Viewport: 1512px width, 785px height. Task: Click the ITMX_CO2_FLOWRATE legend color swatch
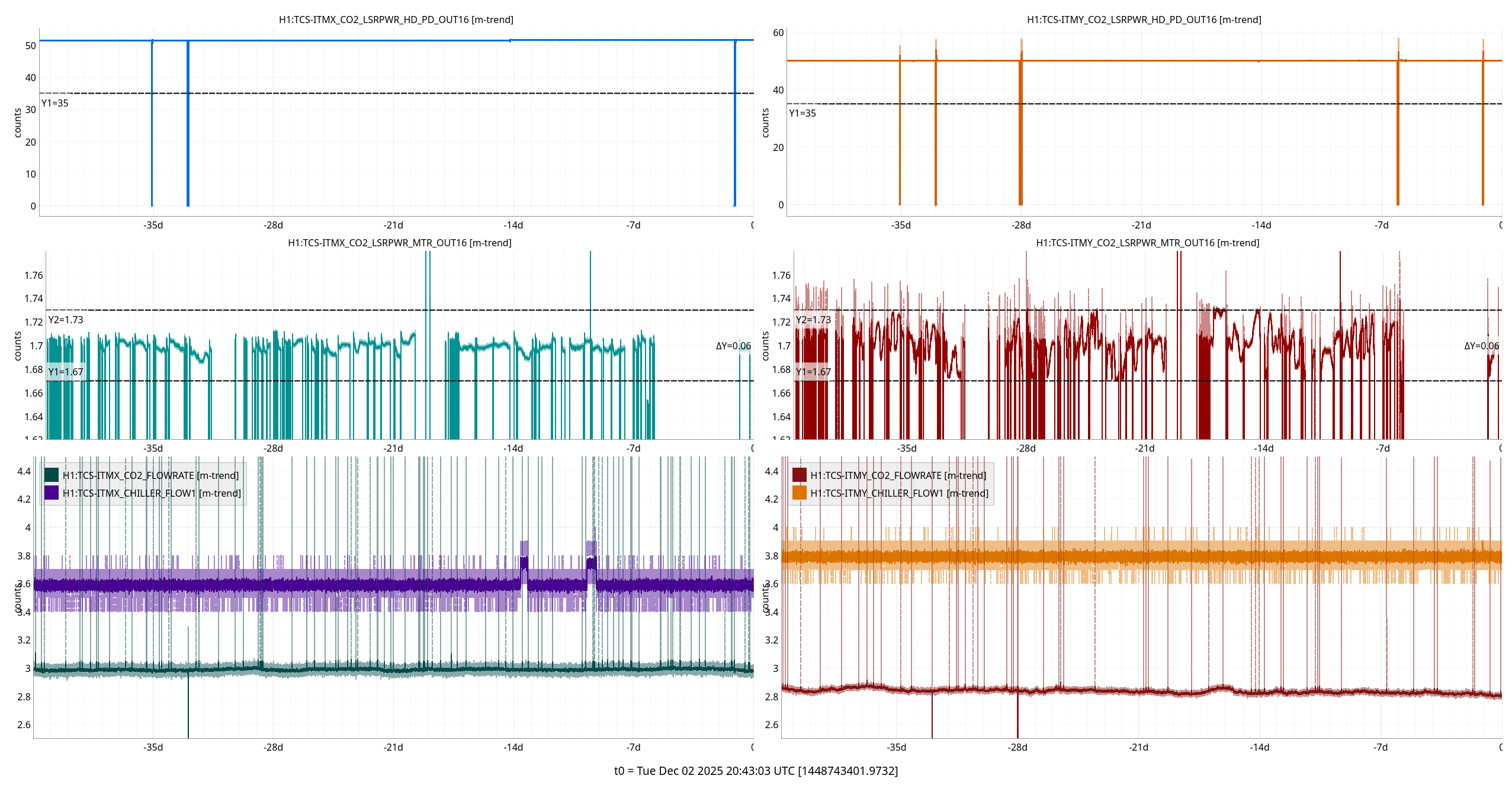52,475
